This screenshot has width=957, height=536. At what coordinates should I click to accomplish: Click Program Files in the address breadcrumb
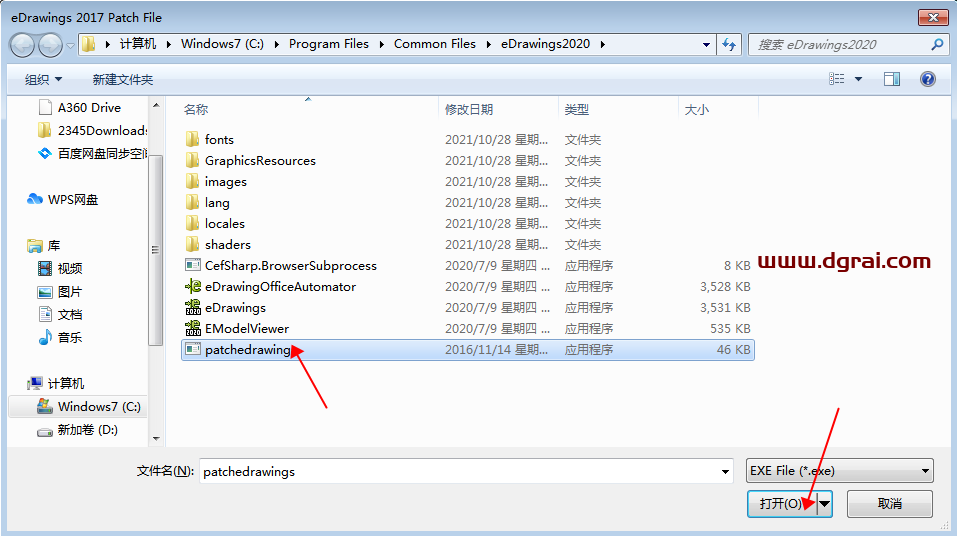click(x=329, y=44)
